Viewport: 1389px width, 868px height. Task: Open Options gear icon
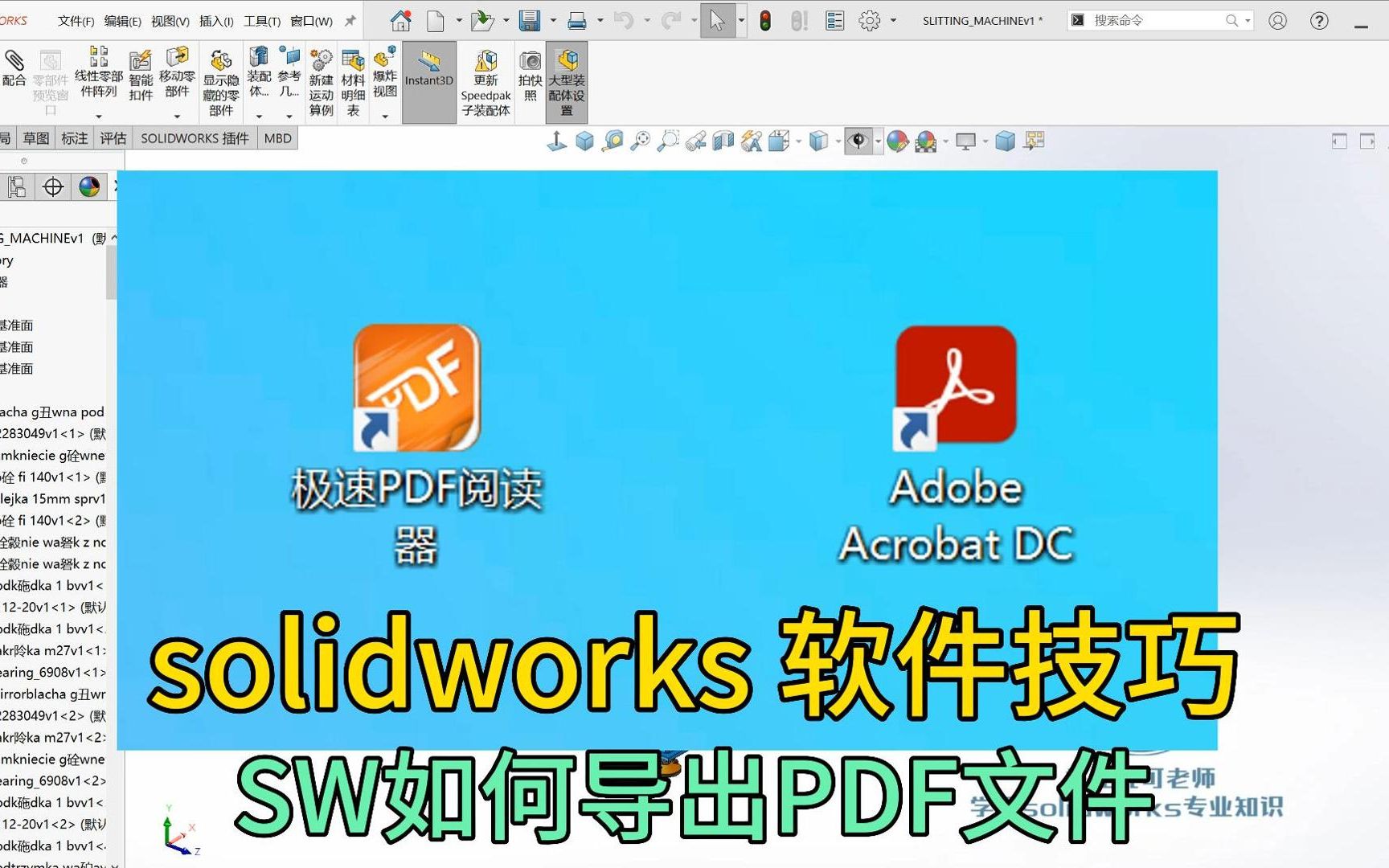[x=870, y=20]
